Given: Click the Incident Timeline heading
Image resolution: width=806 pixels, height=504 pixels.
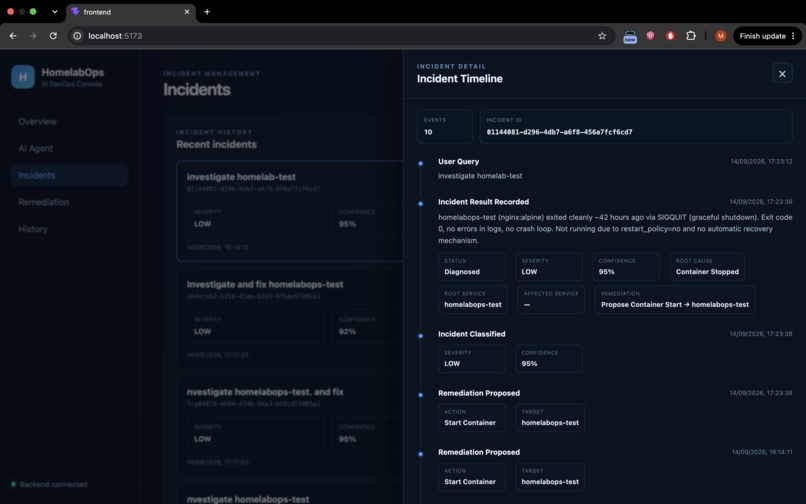Looking at the screenshot, I should point(460,79).
